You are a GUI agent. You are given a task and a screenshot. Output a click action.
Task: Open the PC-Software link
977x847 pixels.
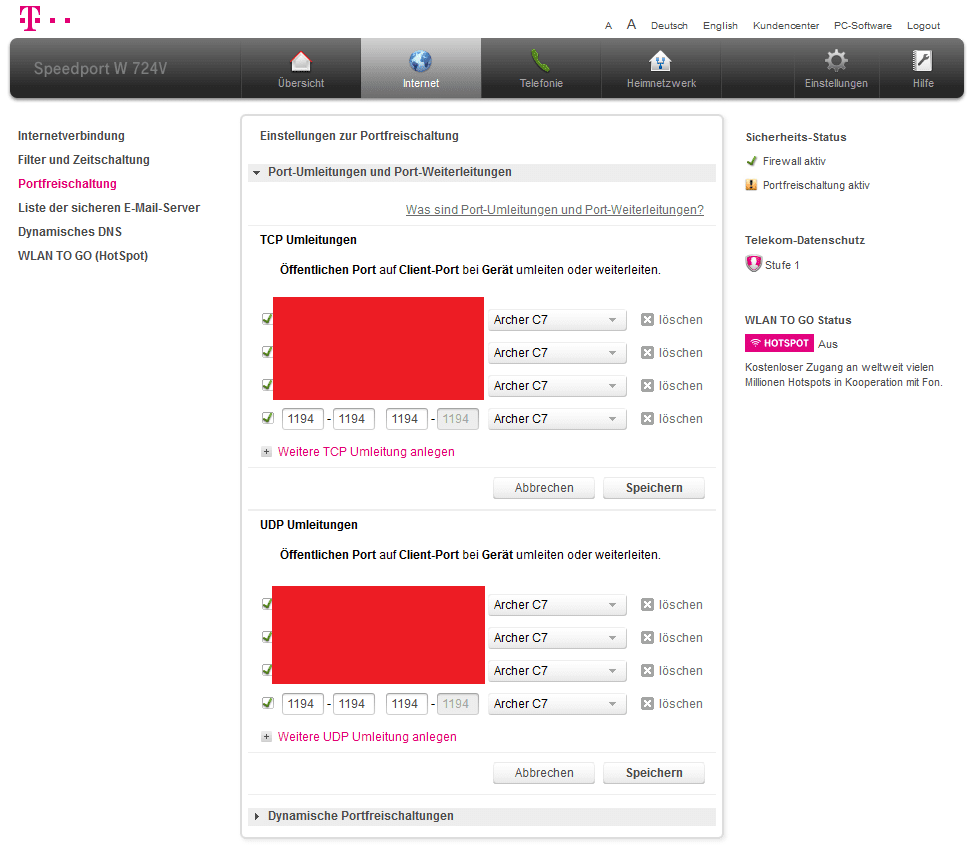[x=862, y=26]
